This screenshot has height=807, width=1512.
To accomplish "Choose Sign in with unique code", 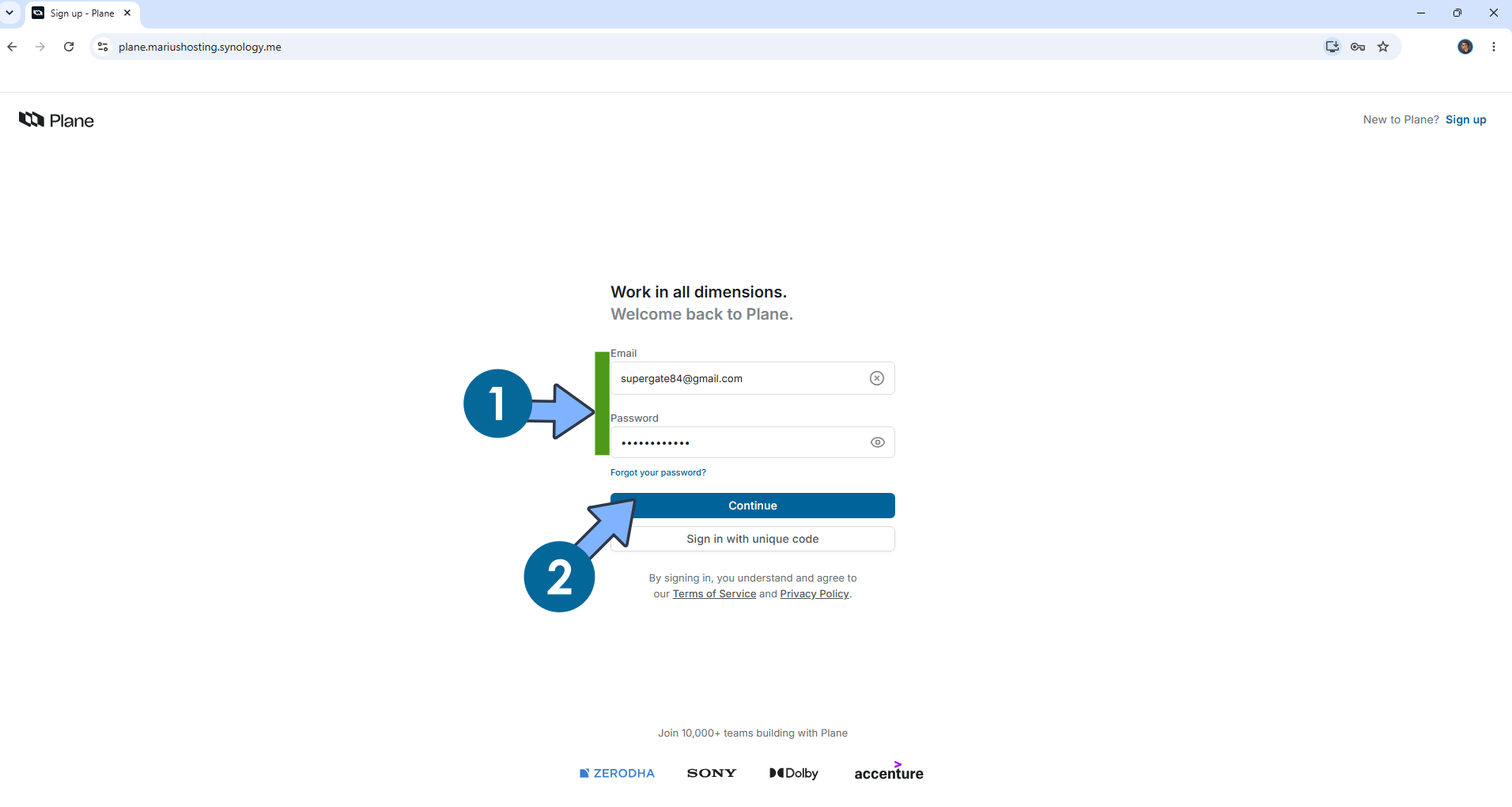I will coord(753,539).
